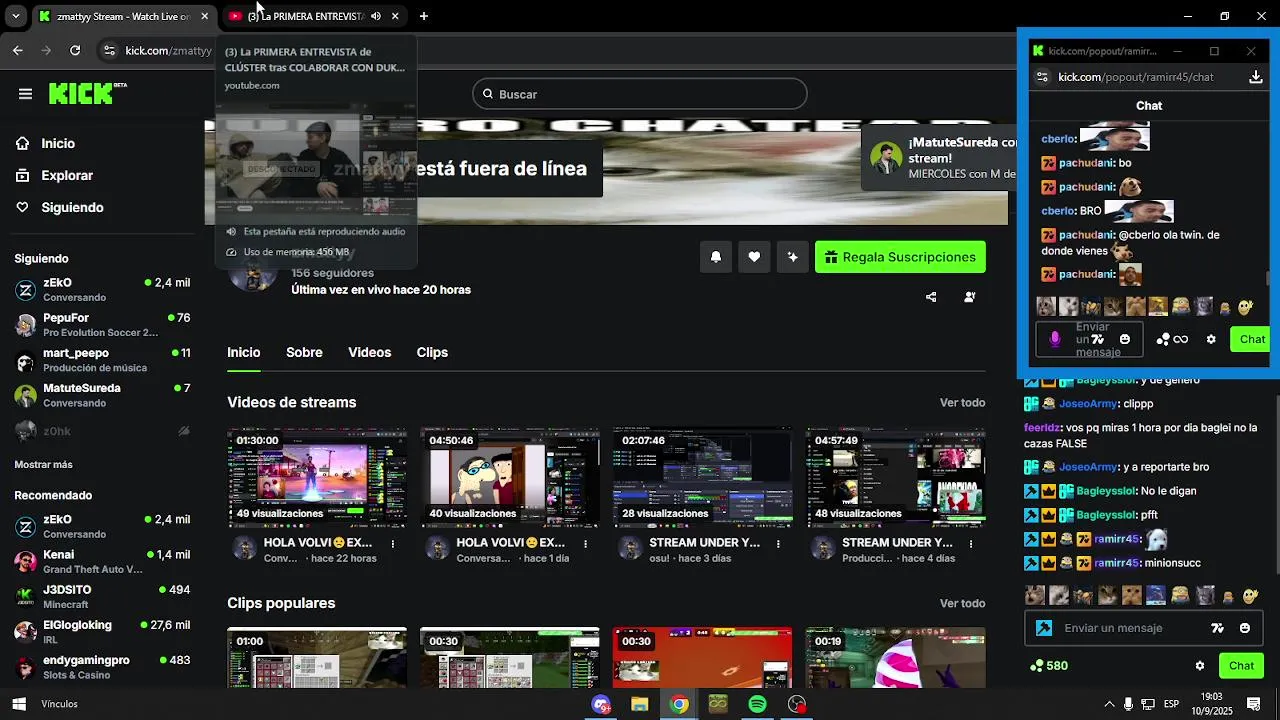Open Explorar in the sidebar
1280x720 pixels.
67,175
